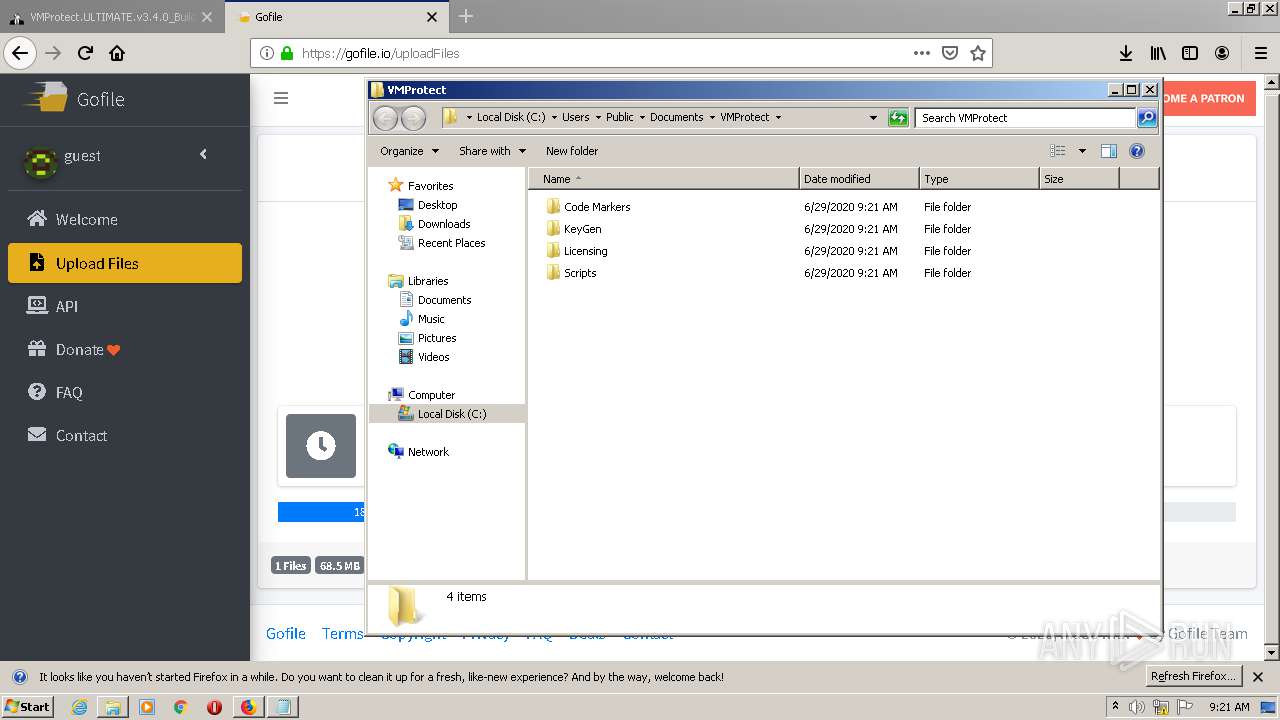Open Pictures library
The height and width of the screenshot is (720, 1280).
[x=437, y=338]
